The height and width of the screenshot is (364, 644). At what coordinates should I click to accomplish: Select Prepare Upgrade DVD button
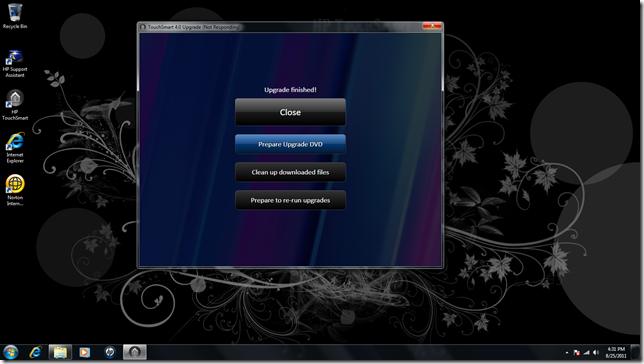tap(290, 144)
